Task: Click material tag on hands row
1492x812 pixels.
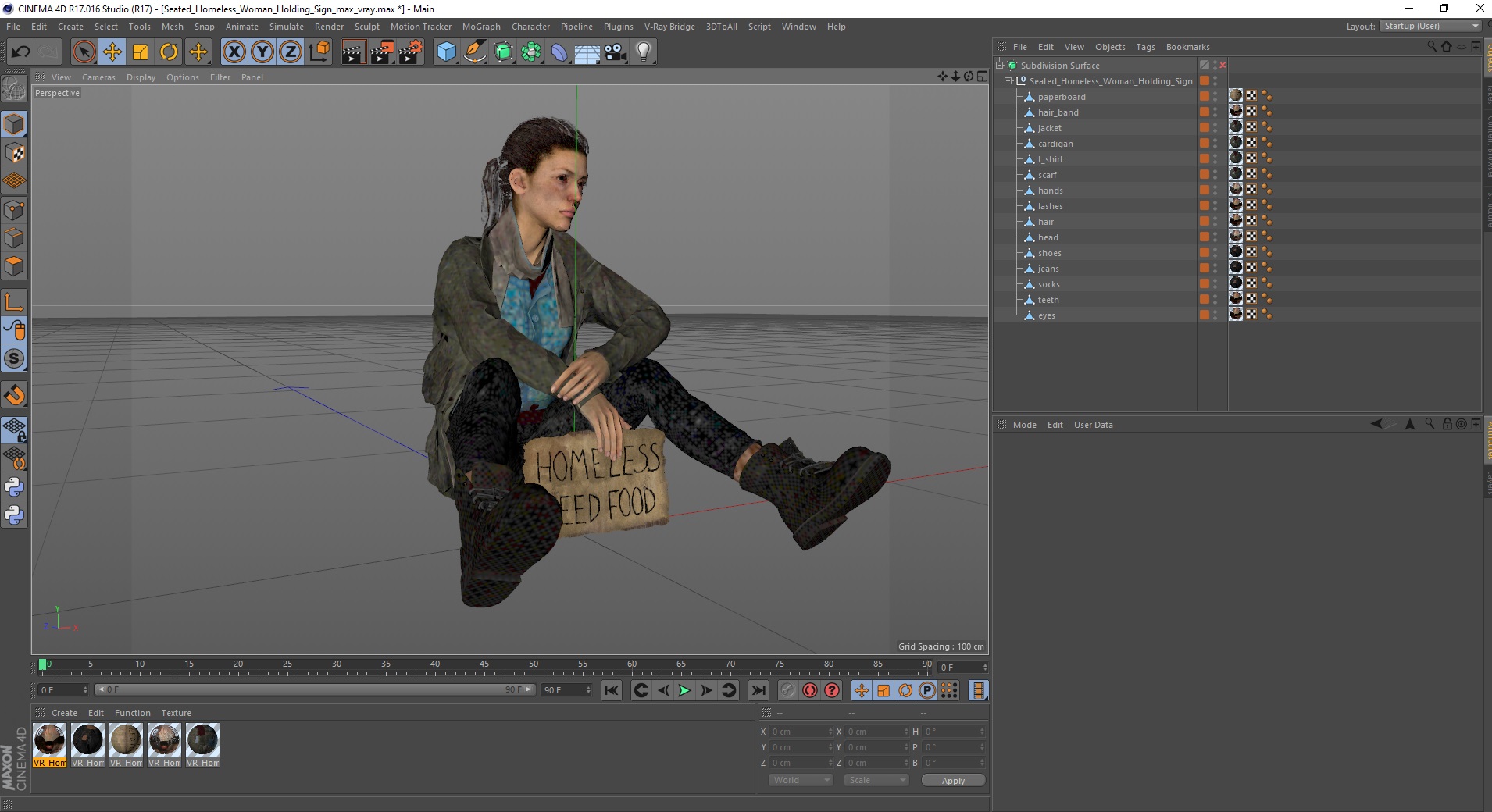Action: coord(1236,190)
